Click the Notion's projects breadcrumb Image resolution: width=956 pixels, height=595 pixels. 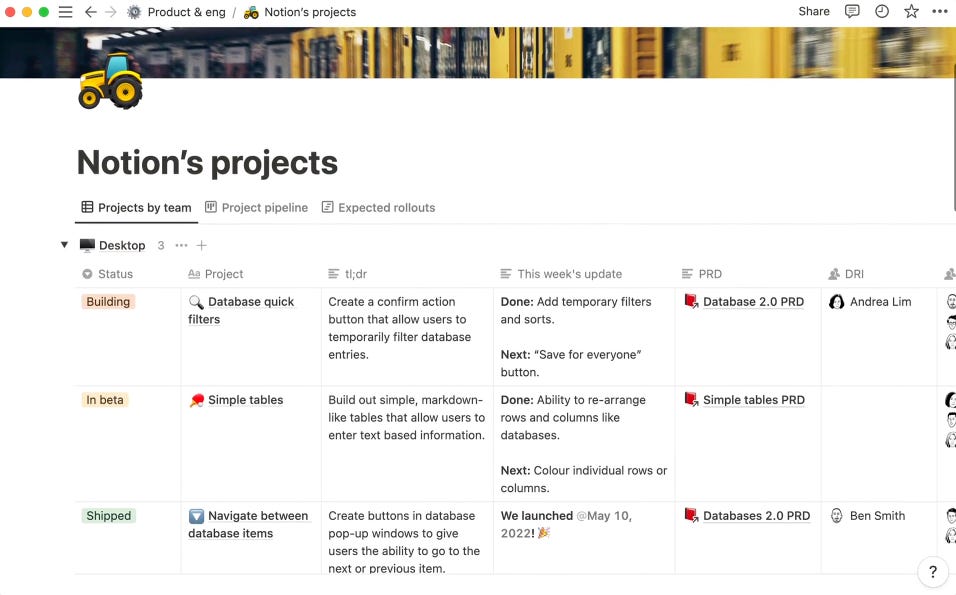point(310,12)
